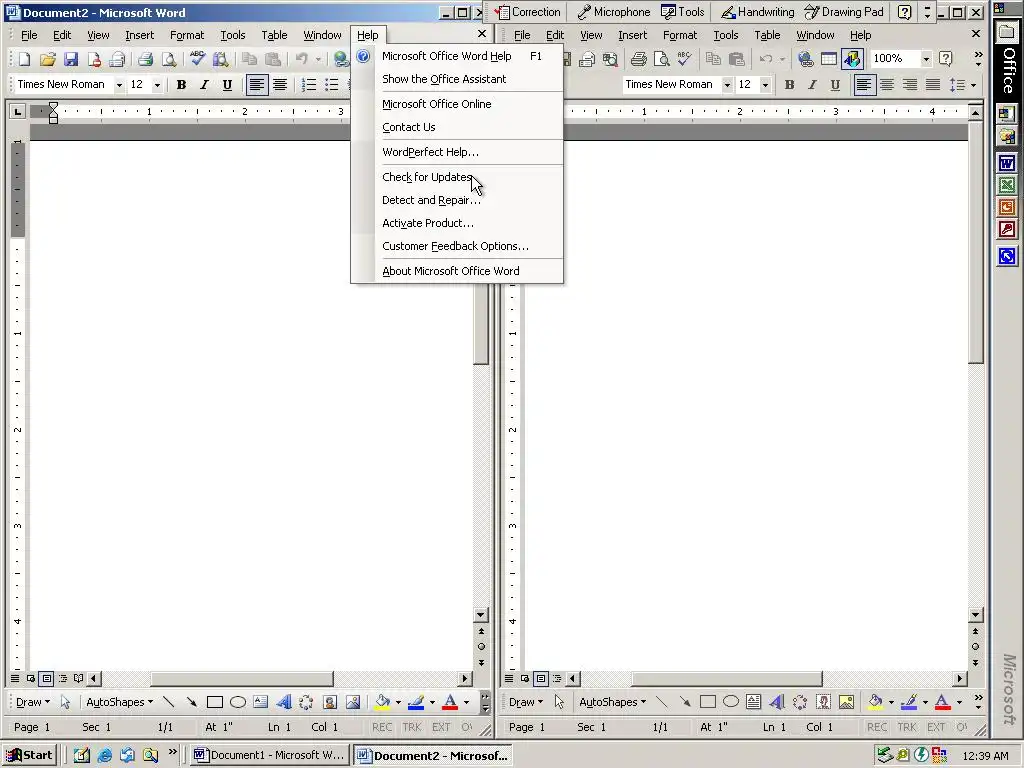Insert Clip Art from Document2 Drawing toolbar
1024x768 pixels.
pyautogui.click(x=330, y=702)
